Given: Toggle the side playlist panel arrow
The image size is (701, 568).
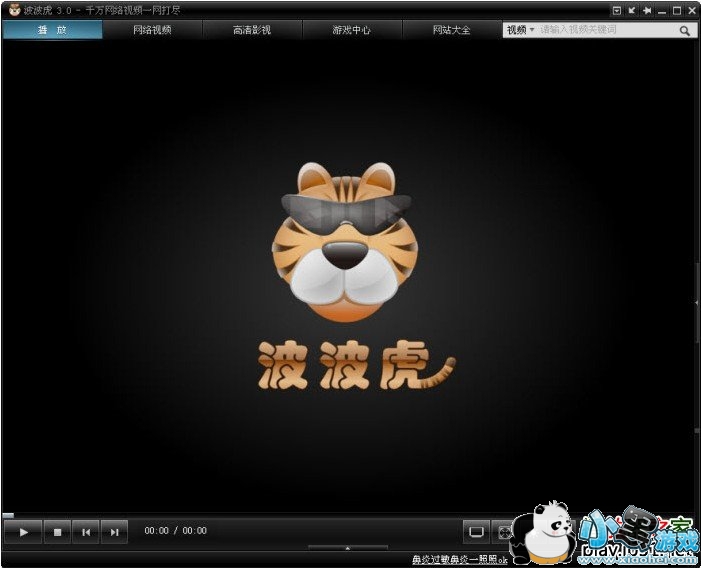Looking at the screenshot, I should (697, 303).
